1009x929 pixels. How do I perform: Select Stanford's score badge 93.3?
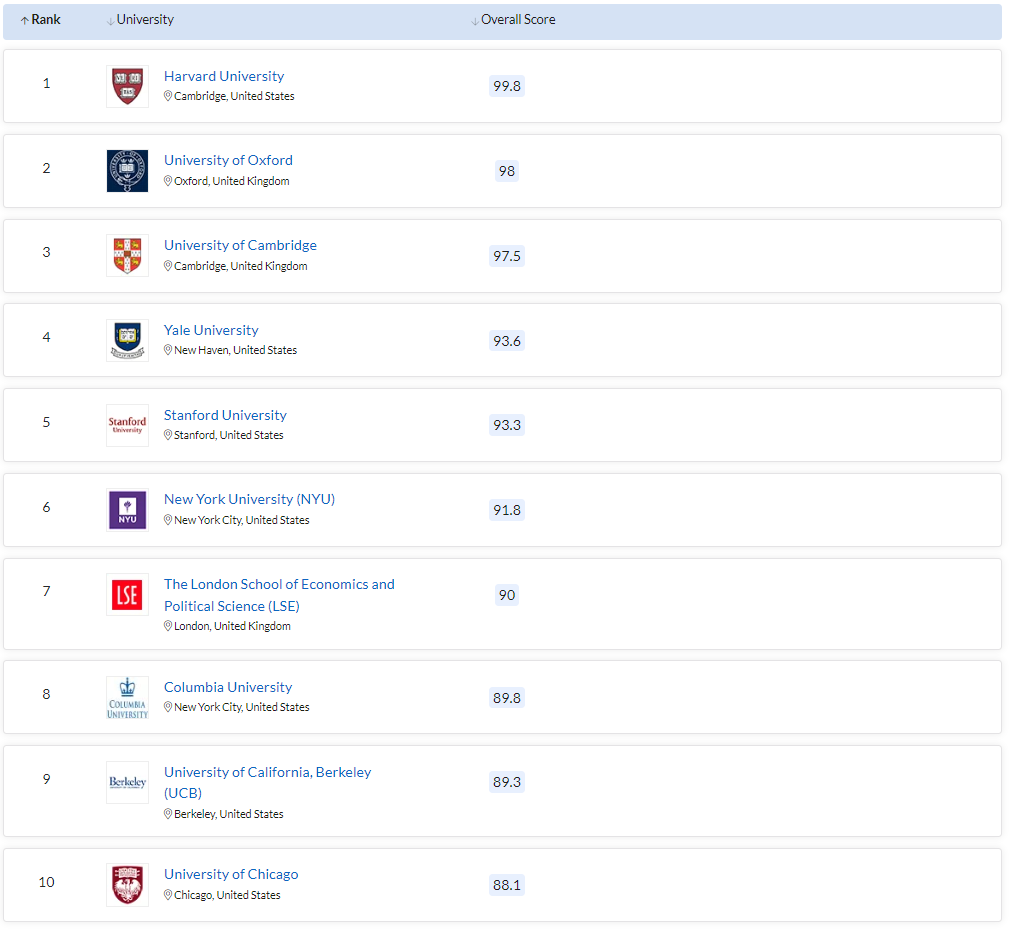point(507,425)
